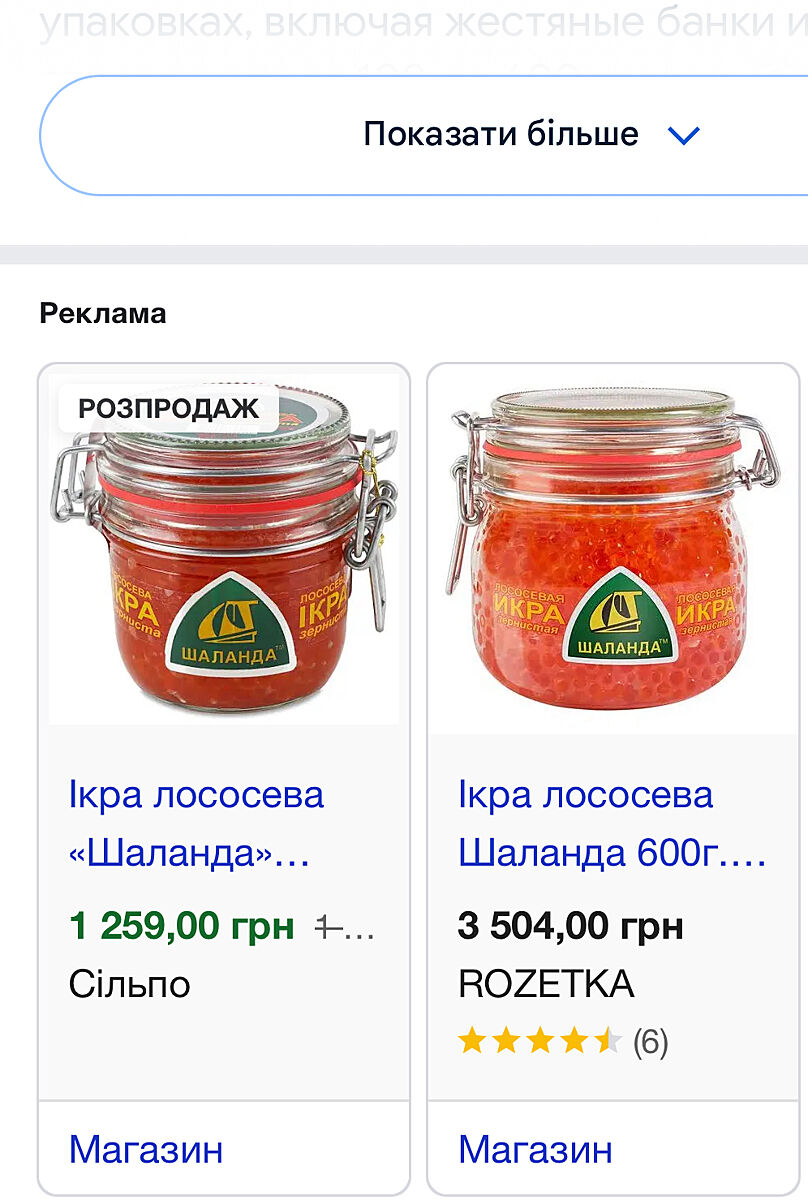Open the (6) reviews count
808x1200 pixels.
pyautogui.click(x=650, y=1042)
